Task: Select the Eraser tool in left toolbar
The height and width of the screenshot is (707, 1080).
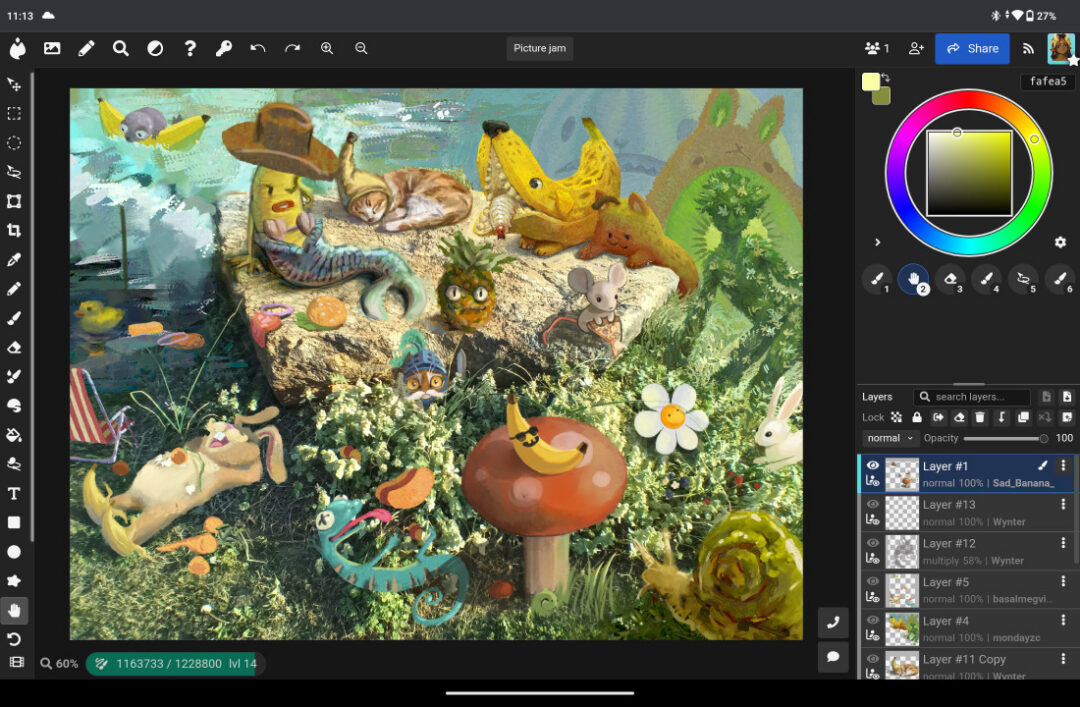Action: pyautogui.click(x=14, y=347)
